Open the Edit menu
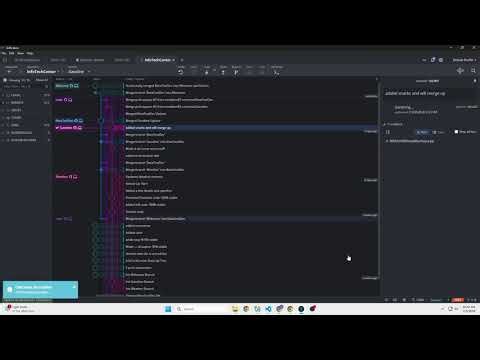The height and width of the screenshot is (360, 480). 12,53
